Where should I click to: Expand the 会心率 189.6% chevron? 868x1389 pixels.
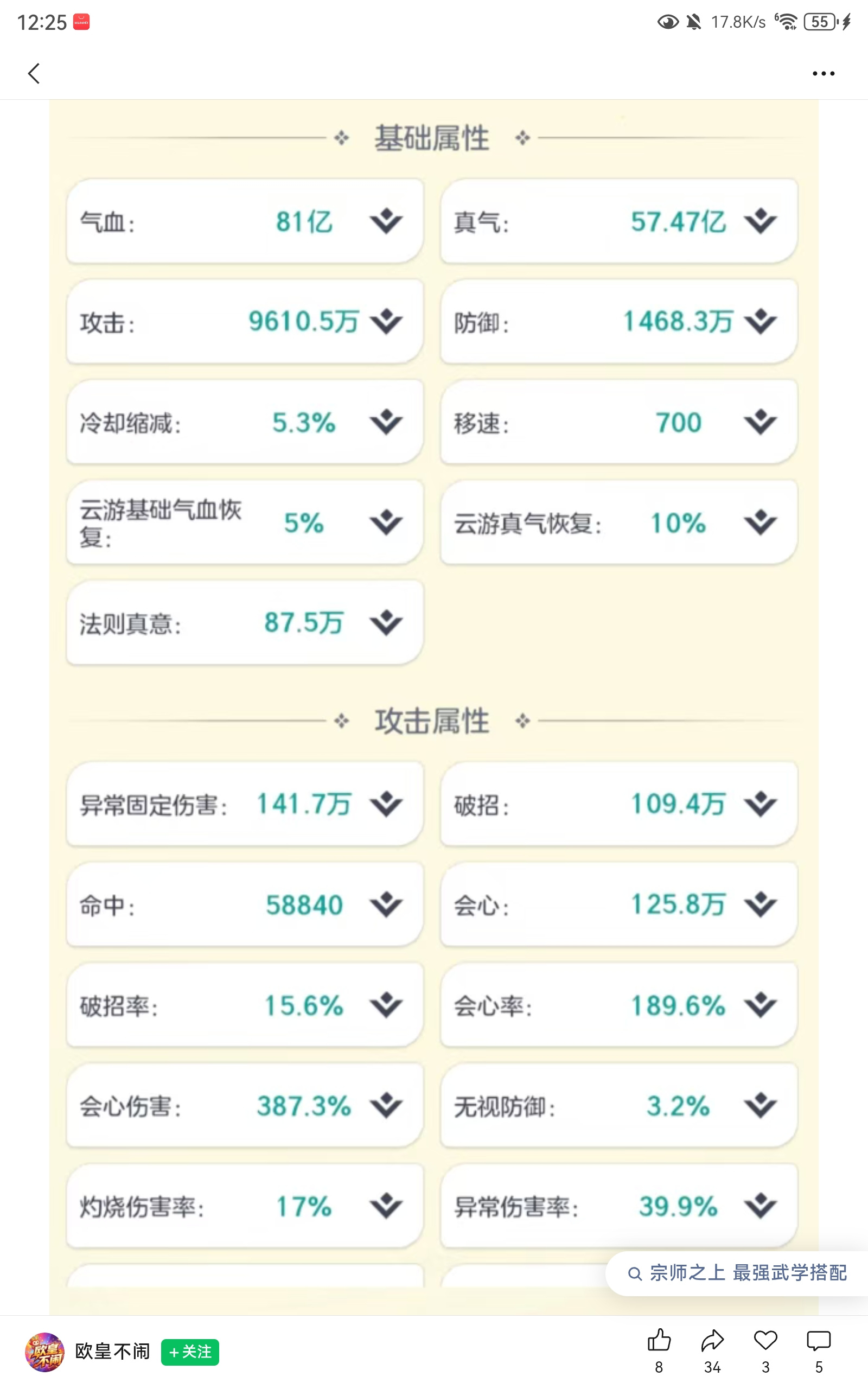(760, 1005)
